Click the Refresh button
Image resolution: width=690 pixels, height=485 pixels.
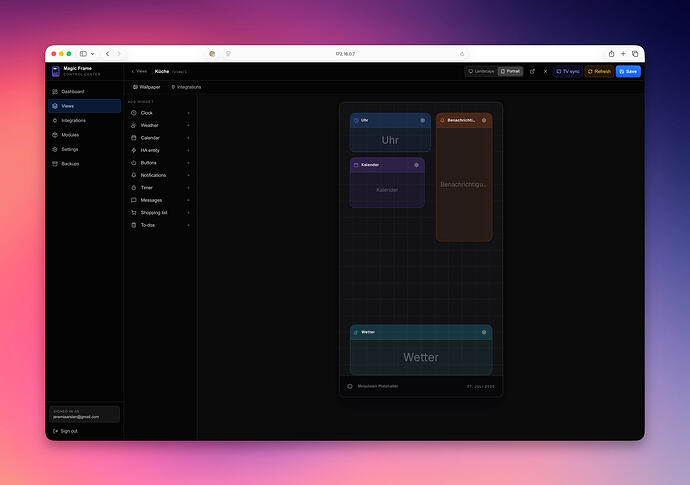599,71
